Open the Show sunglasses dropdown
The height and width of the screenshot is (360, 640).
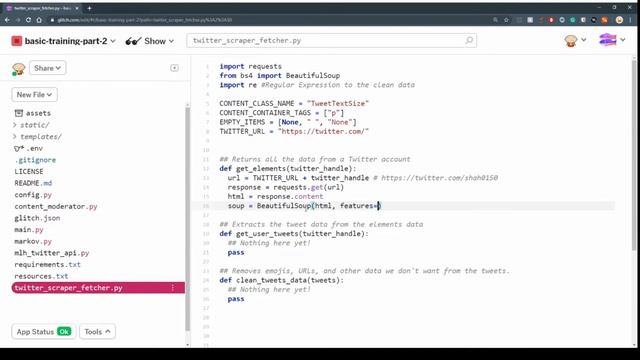tap(150, 41)
